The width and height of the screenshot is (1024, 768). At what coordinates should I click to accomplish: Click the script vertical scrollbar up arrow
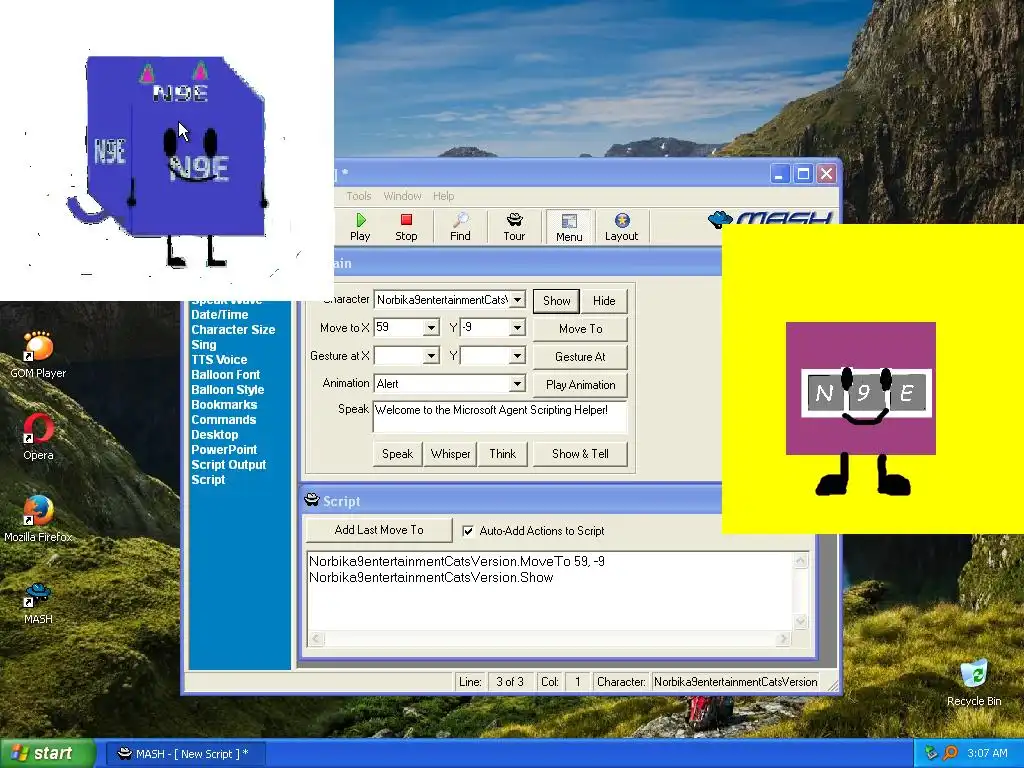click(801, 560)
